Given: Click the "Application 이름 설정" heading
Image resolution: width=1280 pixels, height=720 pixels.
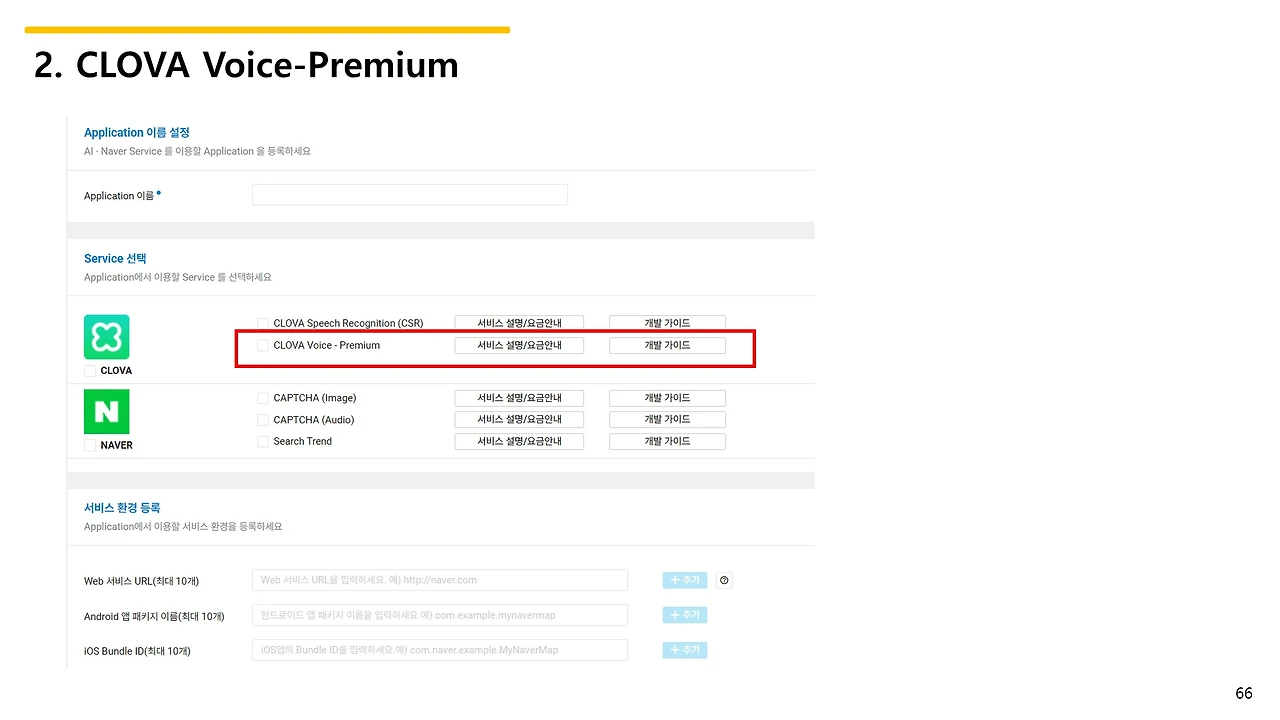Looking at the screenshot, I should pos(137,132).
